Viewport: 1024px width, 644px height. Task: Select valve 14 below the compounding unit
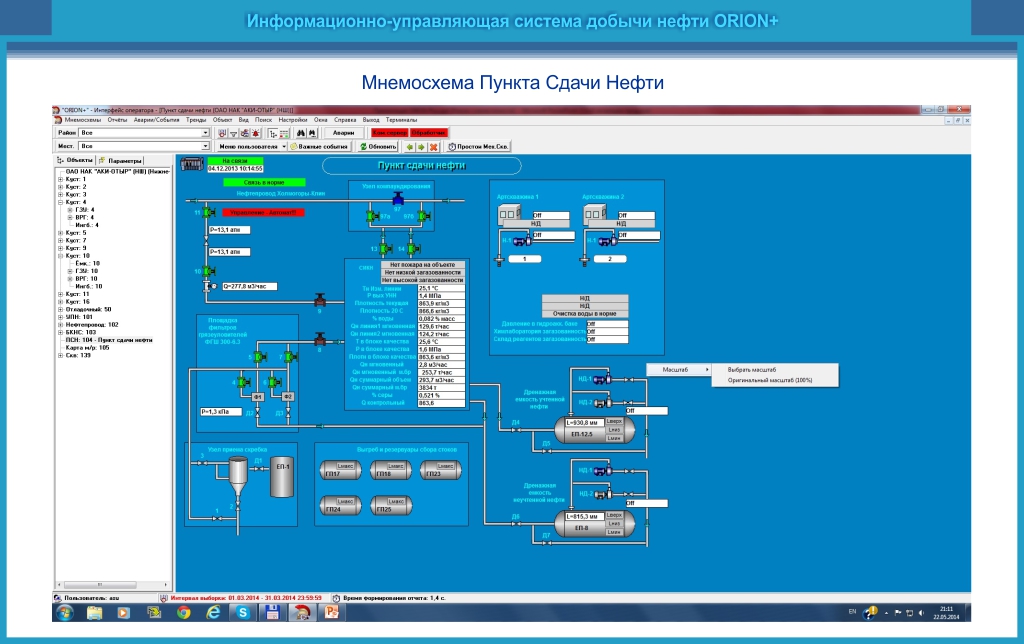413,248
